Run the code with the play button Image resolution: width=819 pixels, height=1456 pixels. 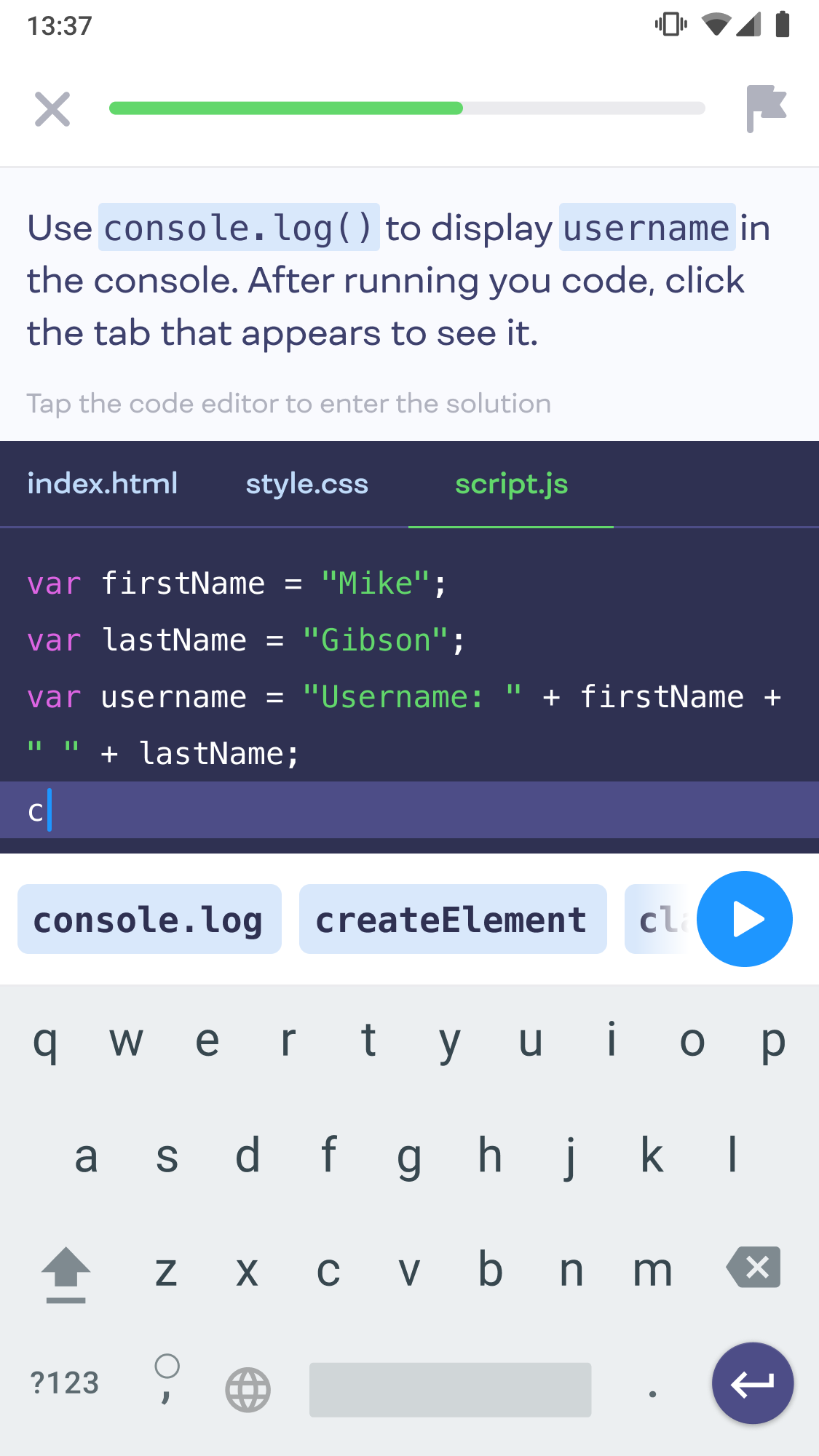[x=744, y=919]
